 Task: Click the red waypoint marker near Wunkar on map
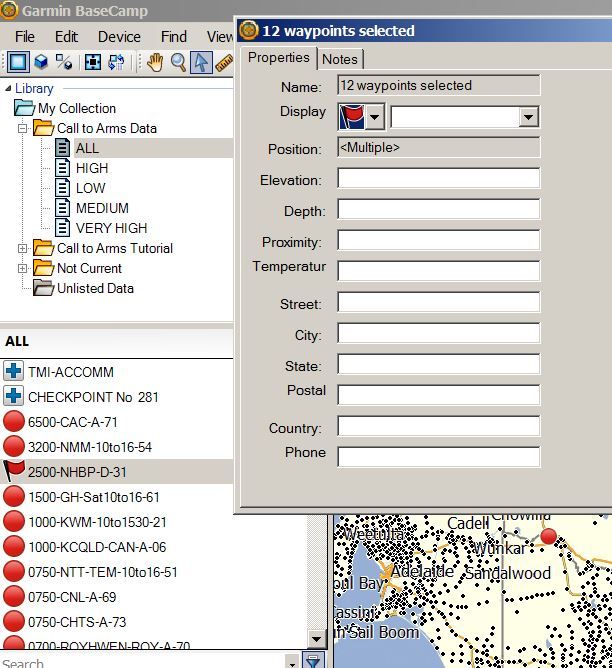[x=549, y=536]
